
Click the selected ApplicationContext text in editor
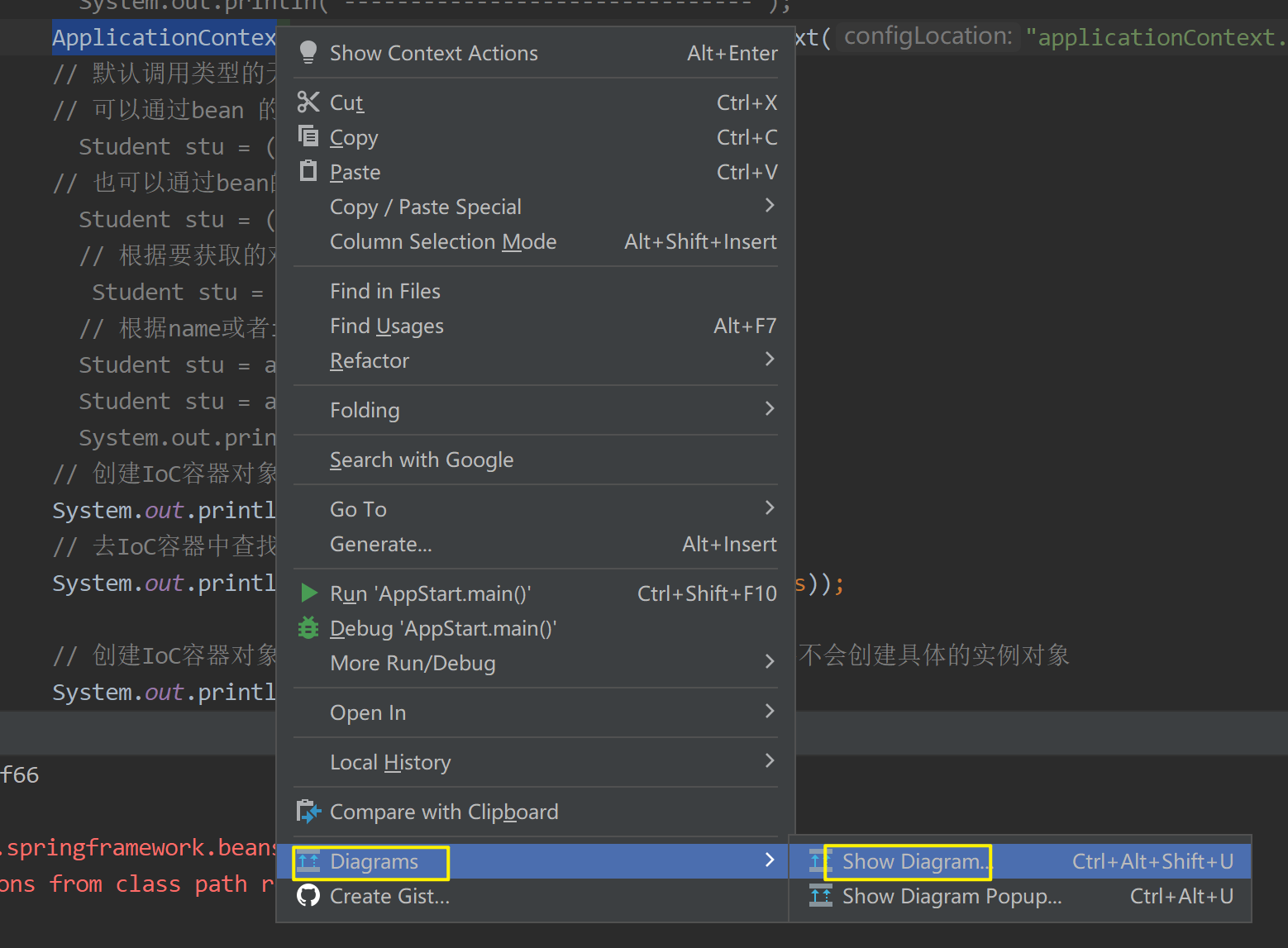click(164, 37)
